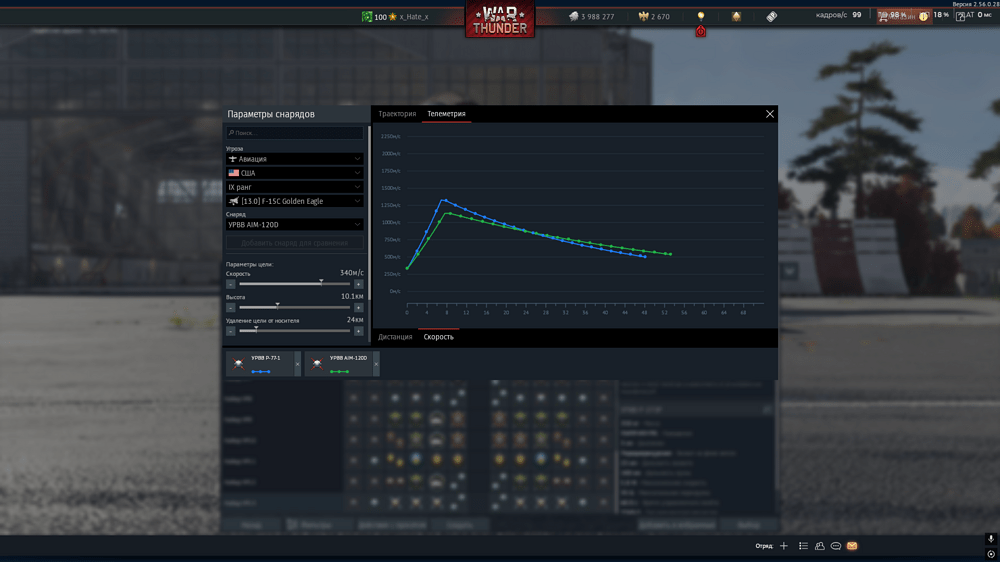Click the 10.1км altitude value

tap(352, 297)
